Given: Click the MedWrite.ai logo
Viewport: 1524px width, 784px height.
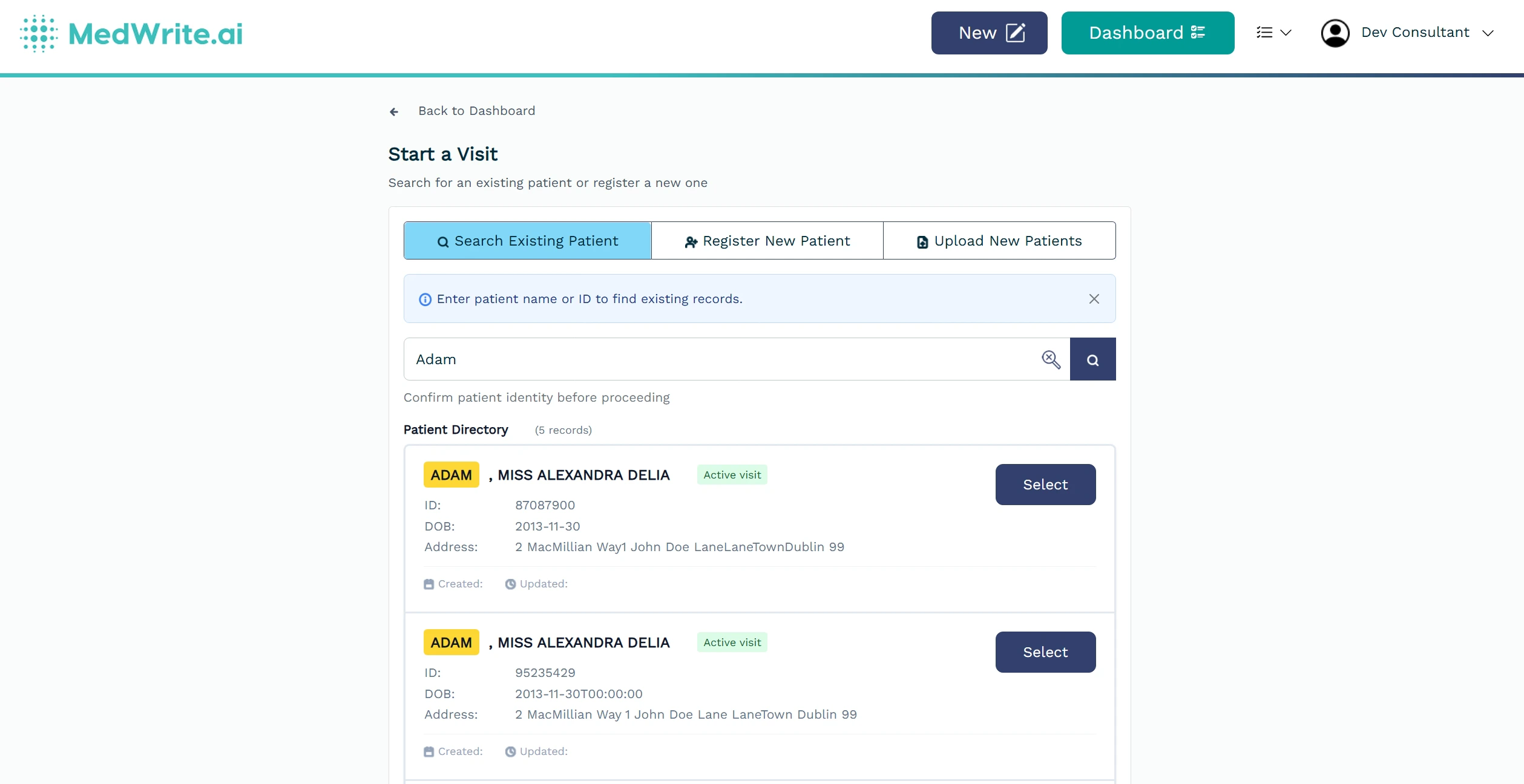Looking at the screenshot, I should coord(131,33).
